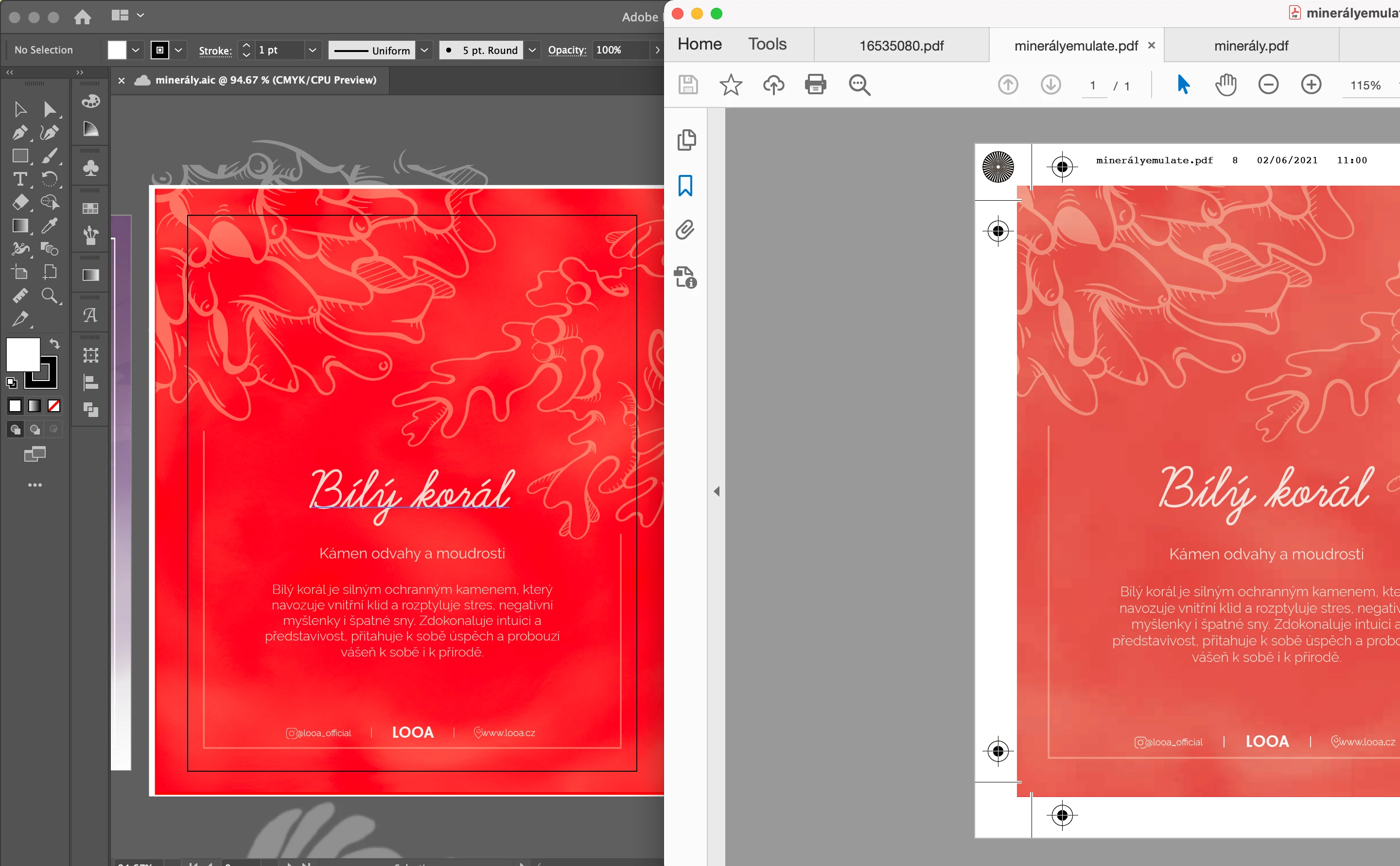
Task: Click the white Fill color swatch
Action: point(22,355)
